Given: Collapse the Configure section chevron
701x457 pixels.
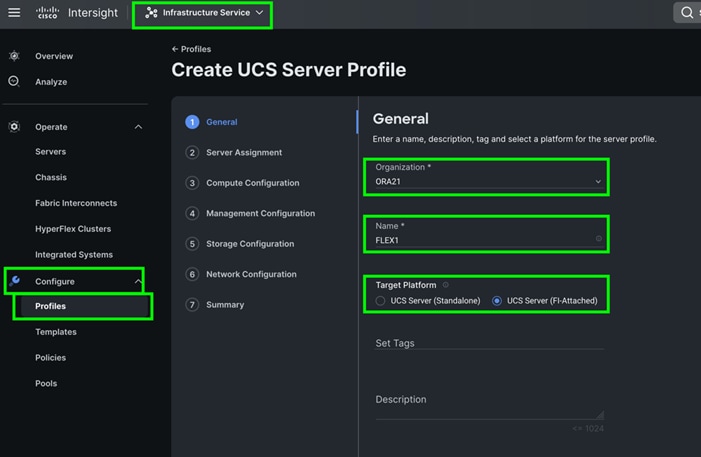Looking at the screenshot, I should pos(138,281).
